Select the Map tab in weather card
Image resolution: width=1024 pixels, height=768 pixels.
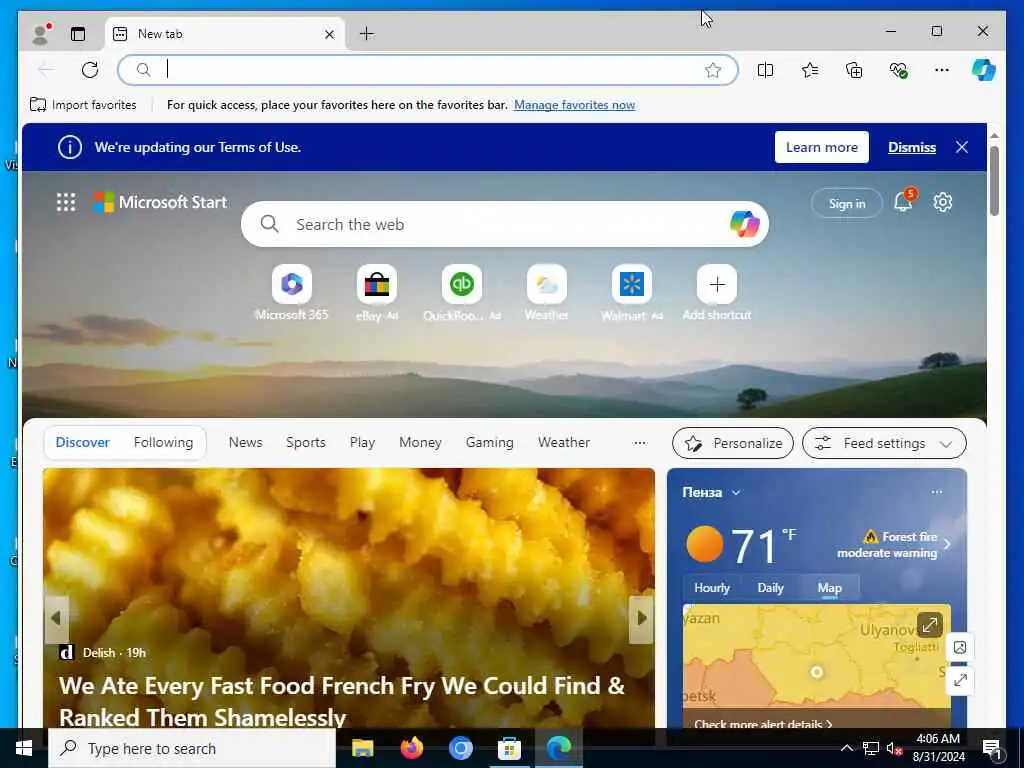point(829,588)
